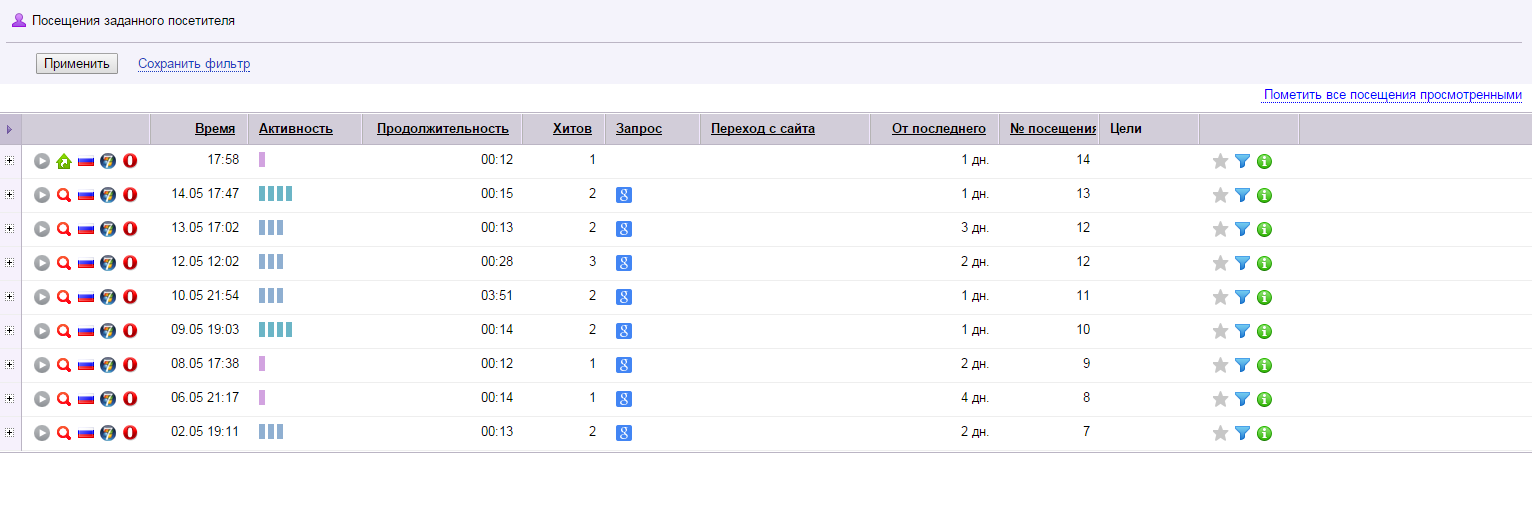The height and width of the screenshot is (523, 1539).
Task: Click the green home icon in the 17:58 row
Action: (x=63, y=161)
